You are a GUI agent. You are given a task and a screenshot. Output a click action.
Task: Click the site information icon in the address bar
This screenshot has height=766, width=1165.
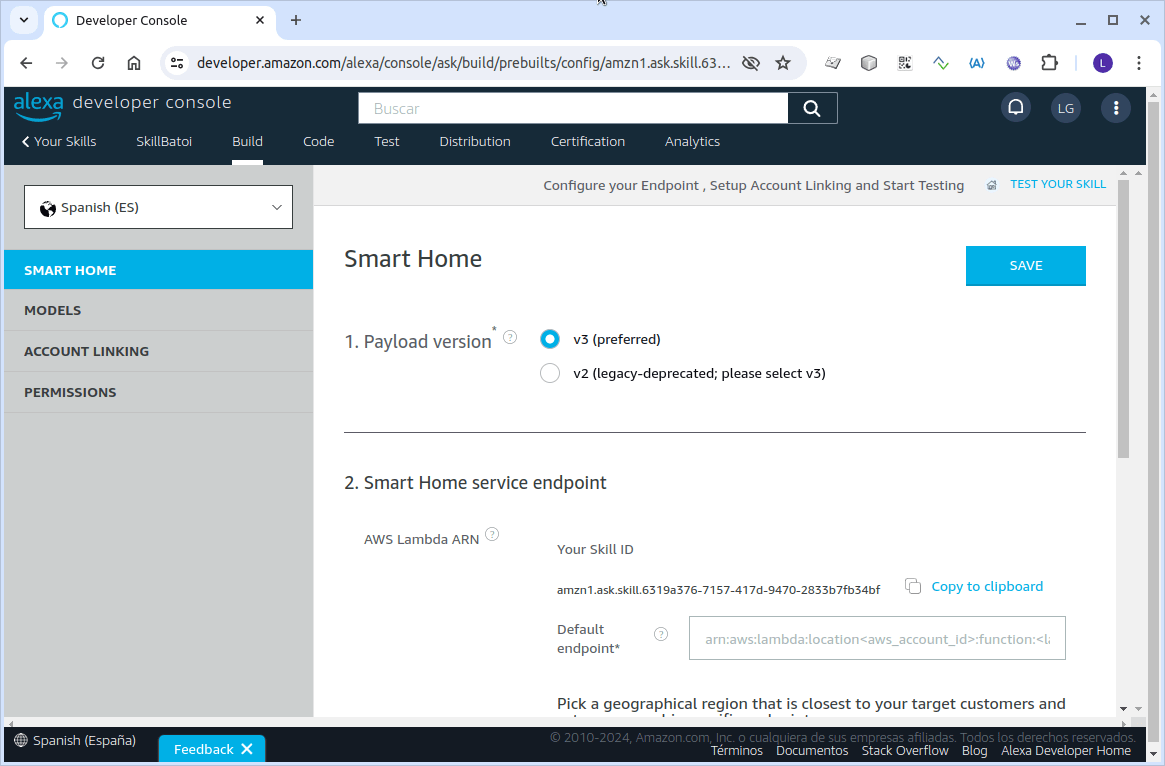(177, 63)
